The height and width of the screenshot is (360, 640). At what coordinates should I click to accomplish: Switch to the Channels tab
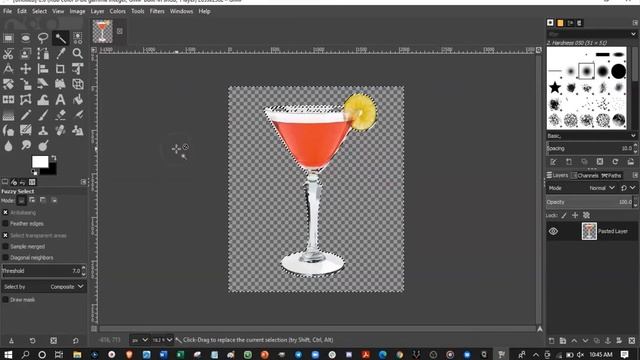click(x=584, y=176)
